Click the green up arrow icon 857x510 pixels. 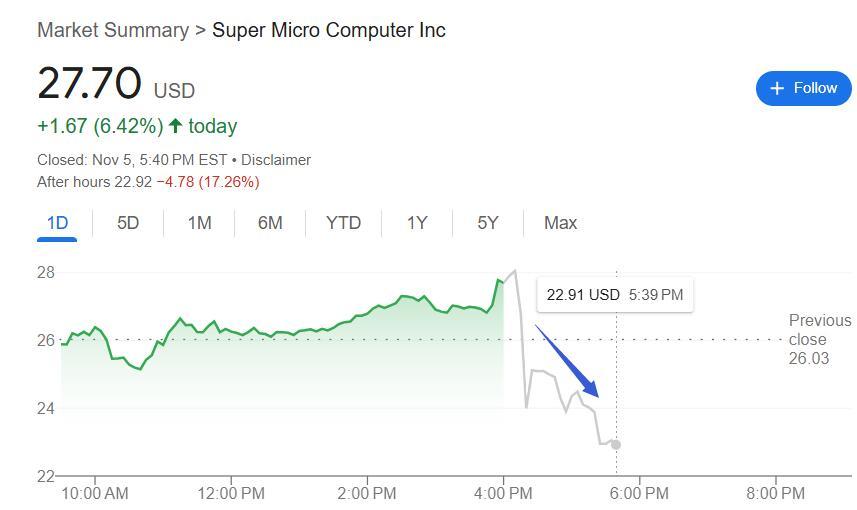[176, 126]
